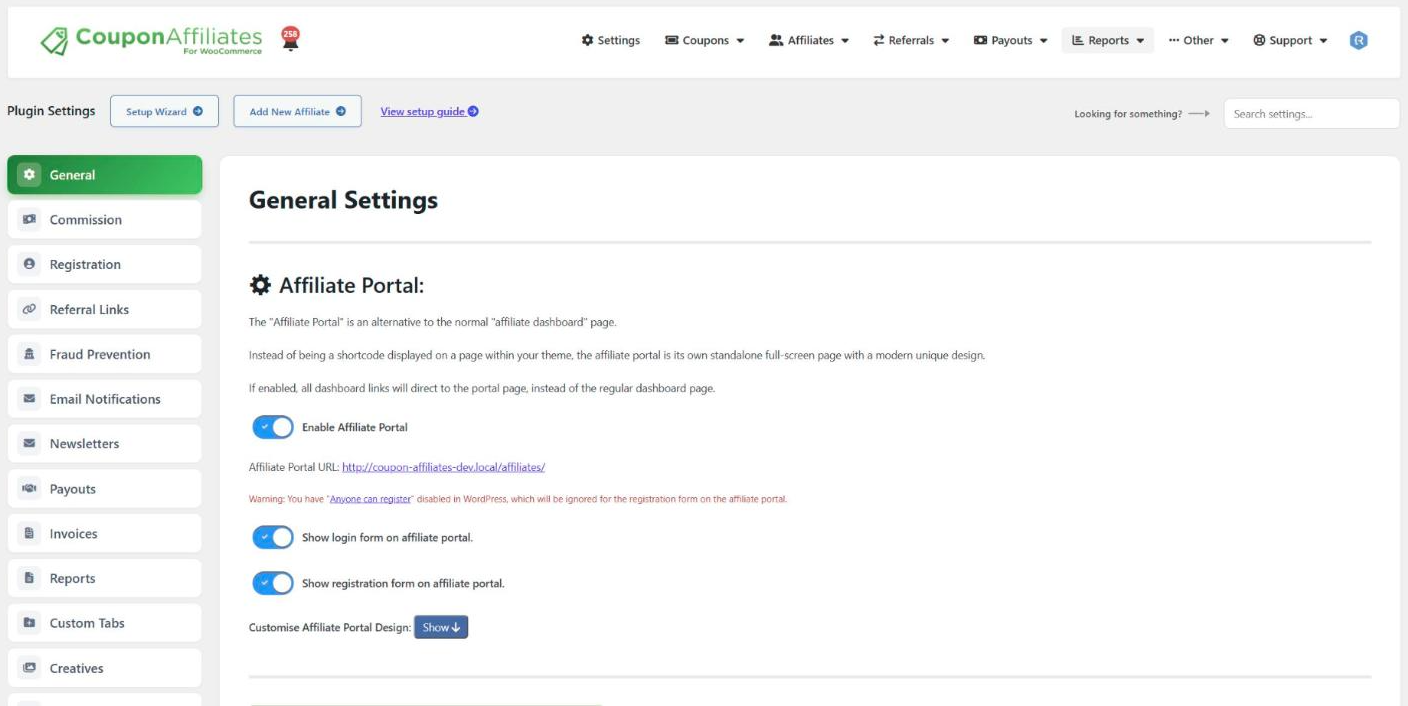Click the user avatar icon in the header
Image resolution: width=1408 pixels, height=706 pixels.
point(1358,40)
